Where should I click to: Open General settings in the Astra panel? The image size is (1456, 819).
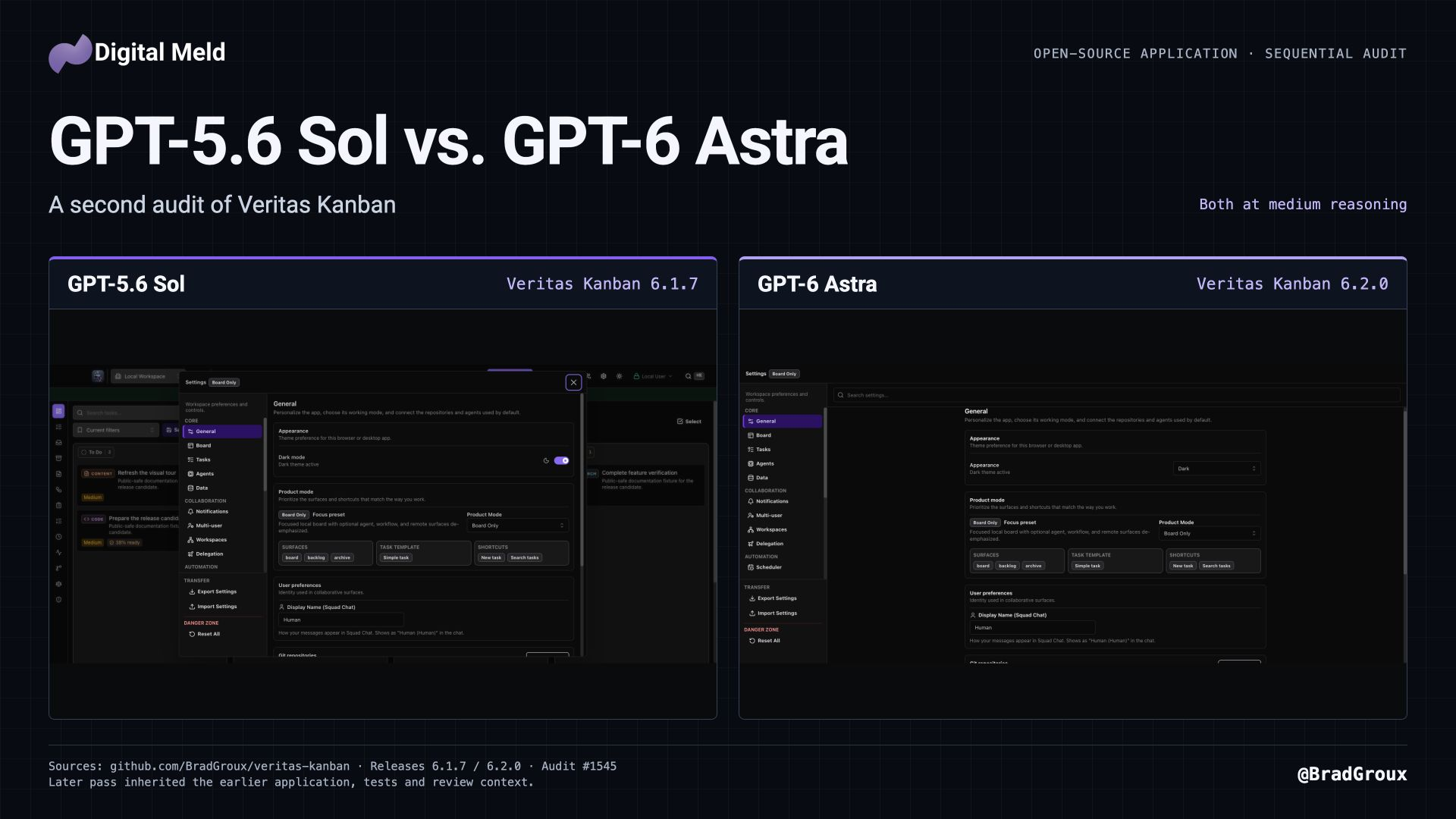(x=782, y=422)
